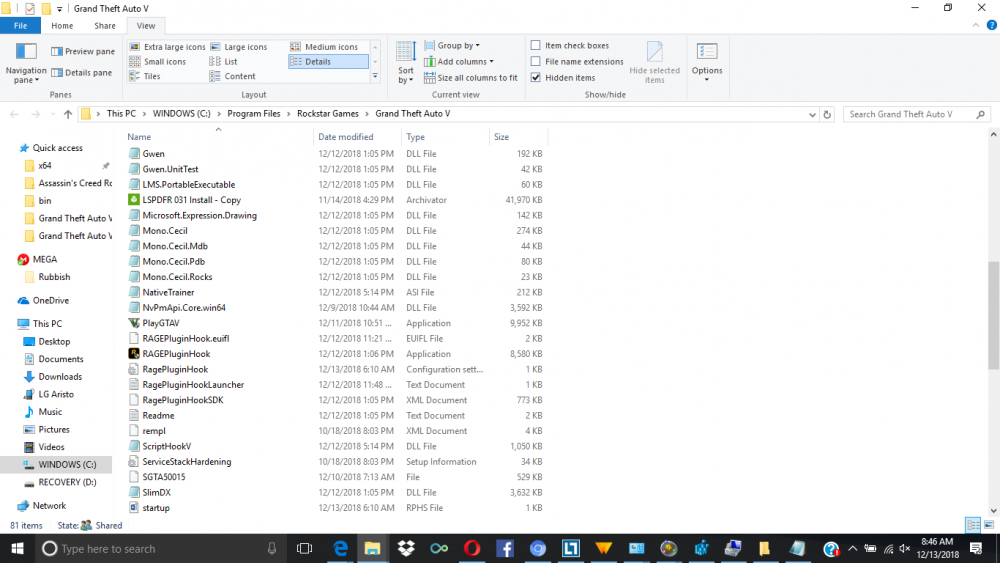Open File Explorer help

click(991, 26)
